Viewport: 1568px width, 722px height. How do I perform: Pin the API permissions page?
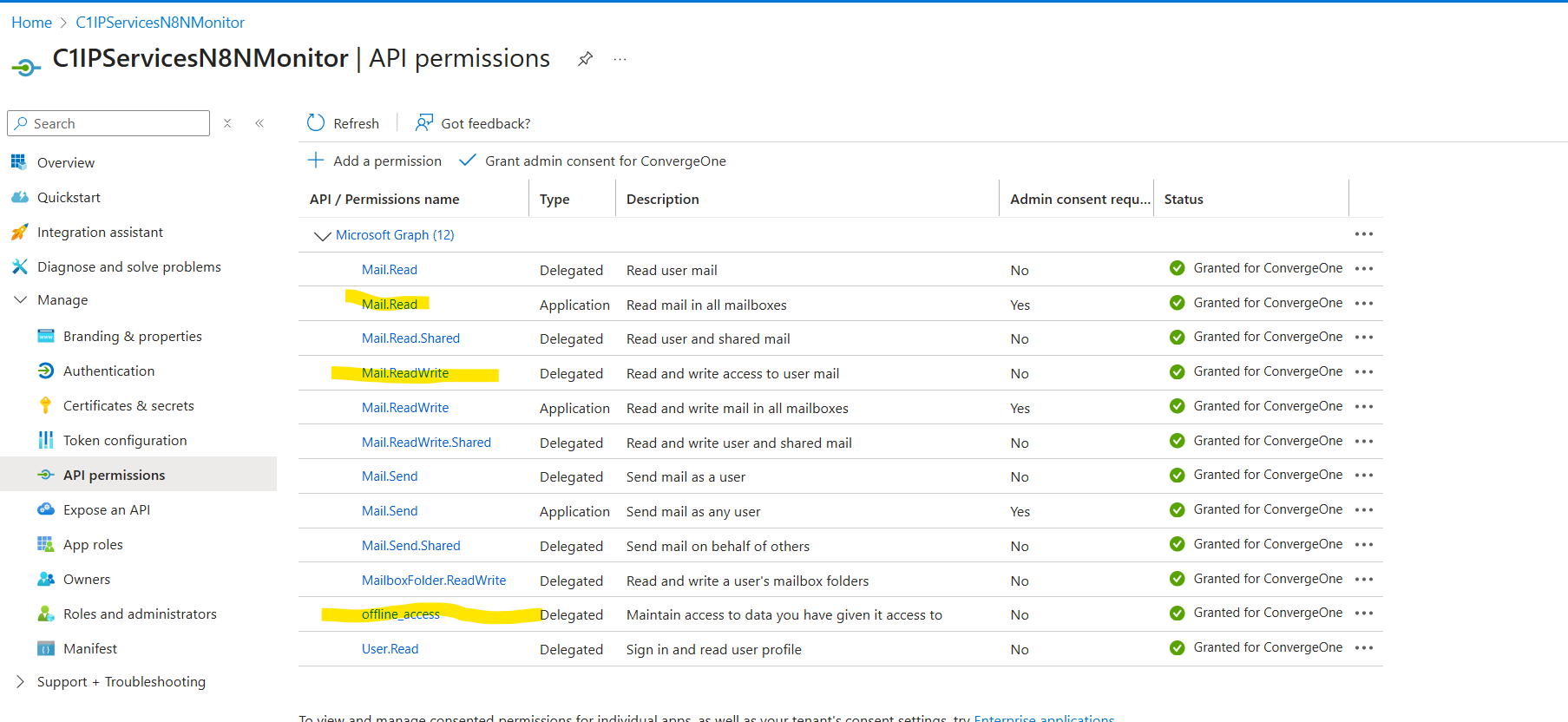coord(586,59)
